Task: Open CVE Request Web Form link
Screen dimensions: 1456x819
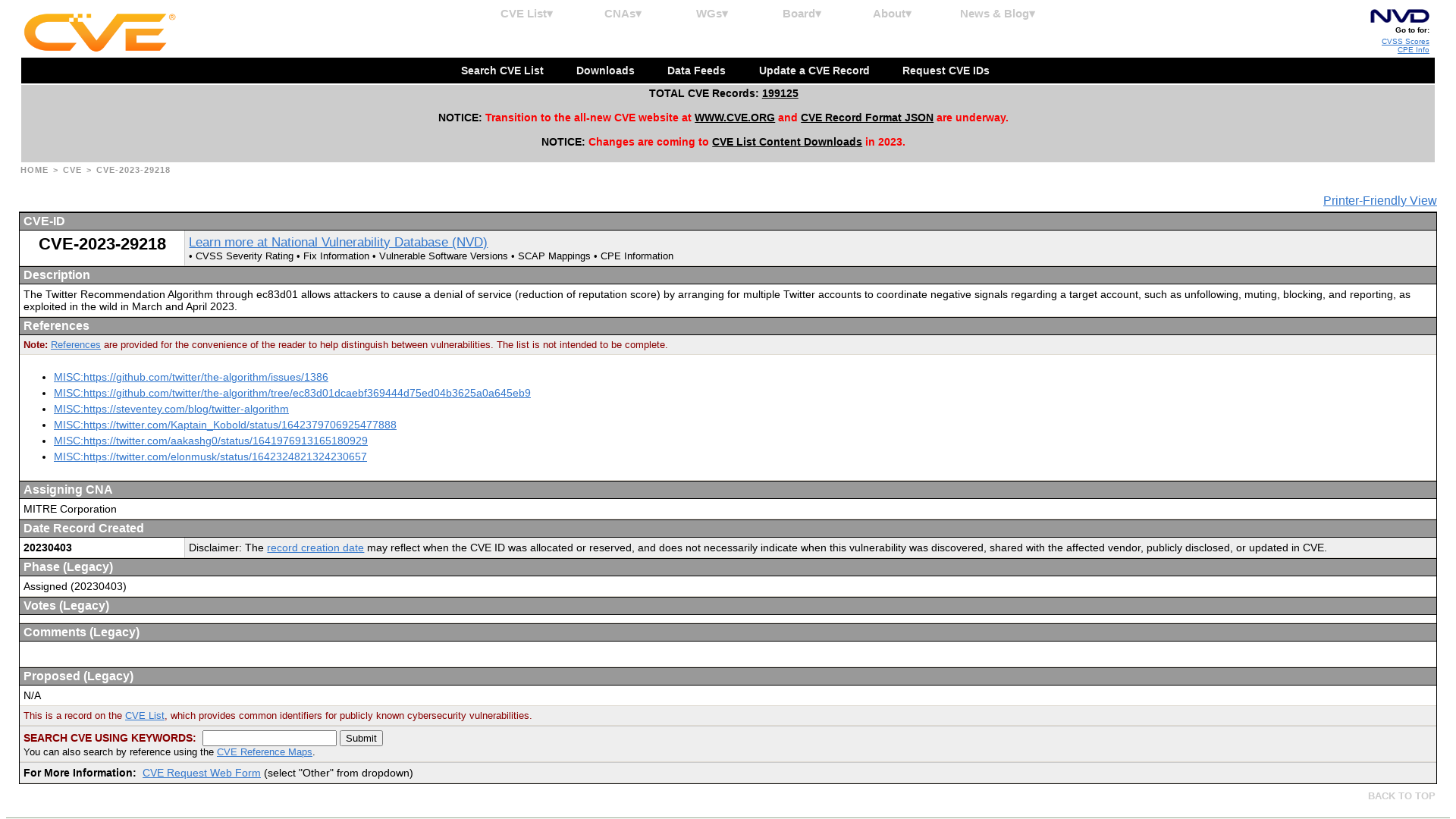Action: pyautogui.click(x=201, y=773)
